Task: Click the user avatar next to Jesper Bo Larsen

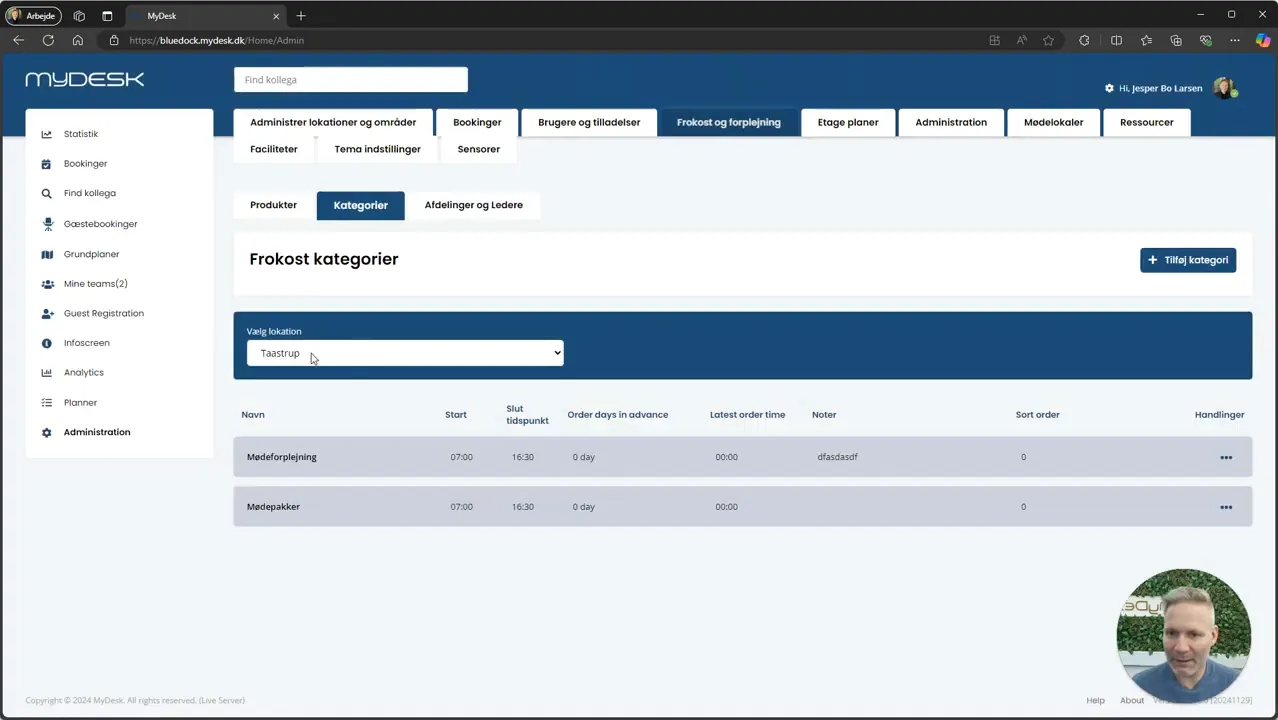Action: point(1225,88)
